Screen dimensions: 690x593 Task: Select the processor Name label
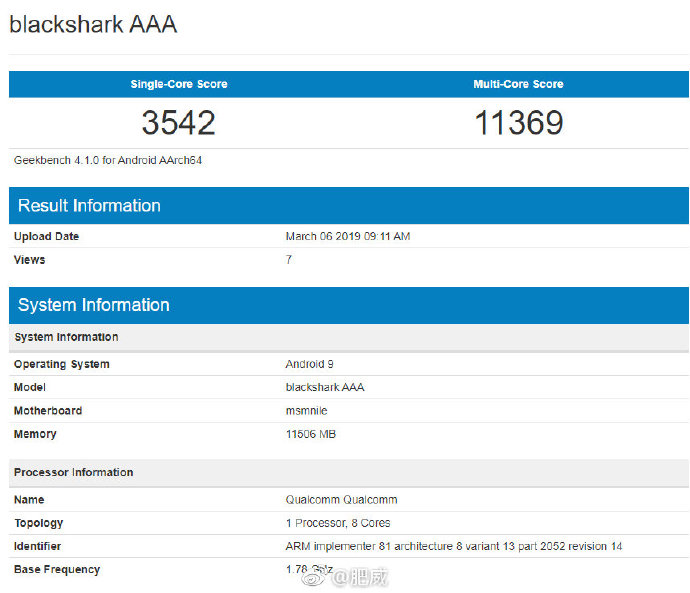point(29,500)
